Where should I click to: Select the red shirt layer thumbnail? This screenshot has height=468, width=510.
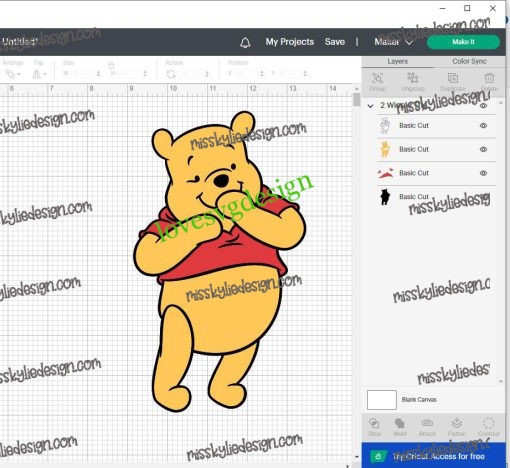coord(385,173)
